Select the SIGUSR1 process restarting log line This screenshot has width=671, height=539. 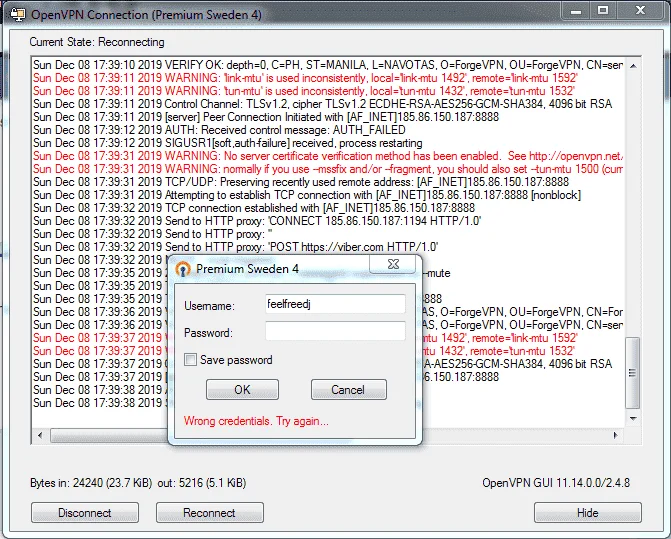[x=228, y=143]
